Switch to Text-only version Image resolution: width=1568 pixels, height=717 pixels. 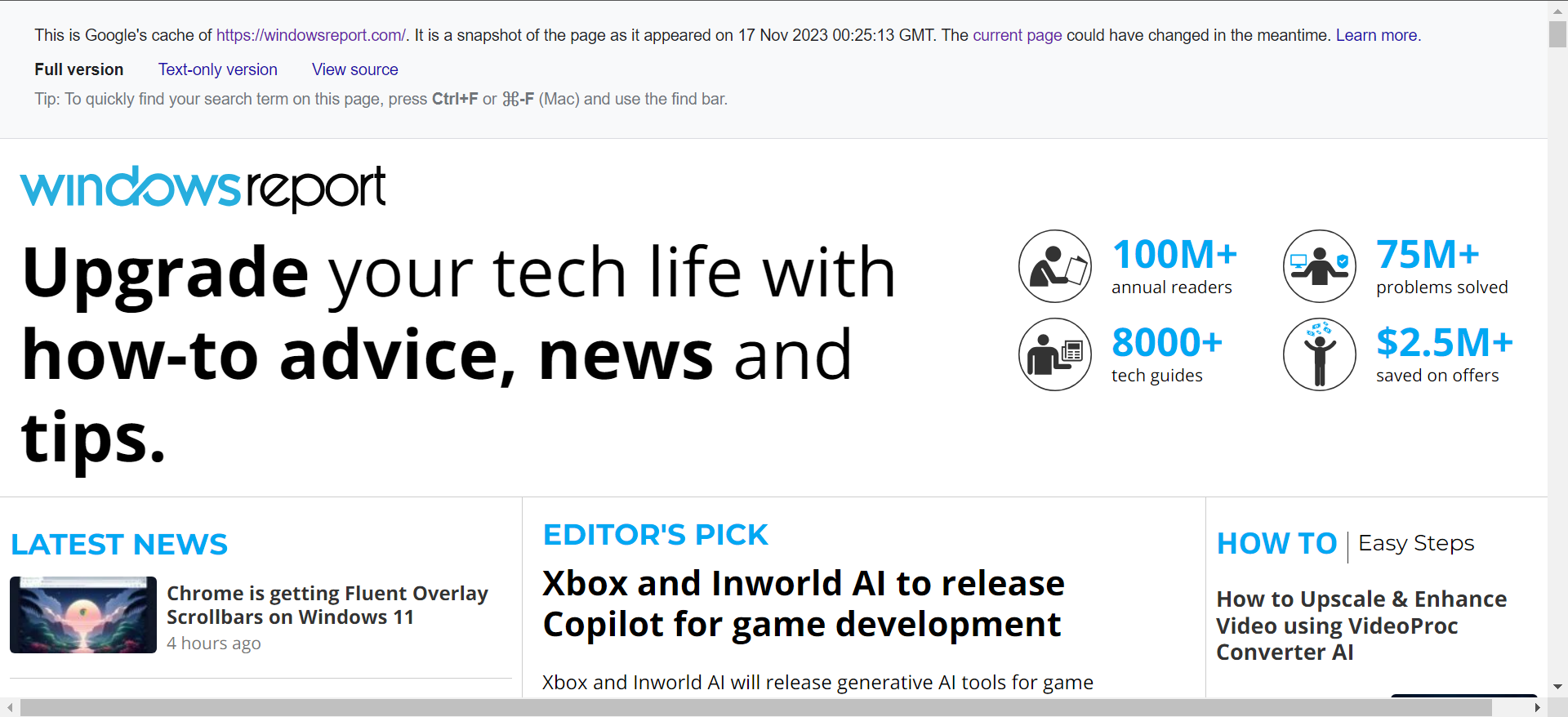[x=218, y=69]
